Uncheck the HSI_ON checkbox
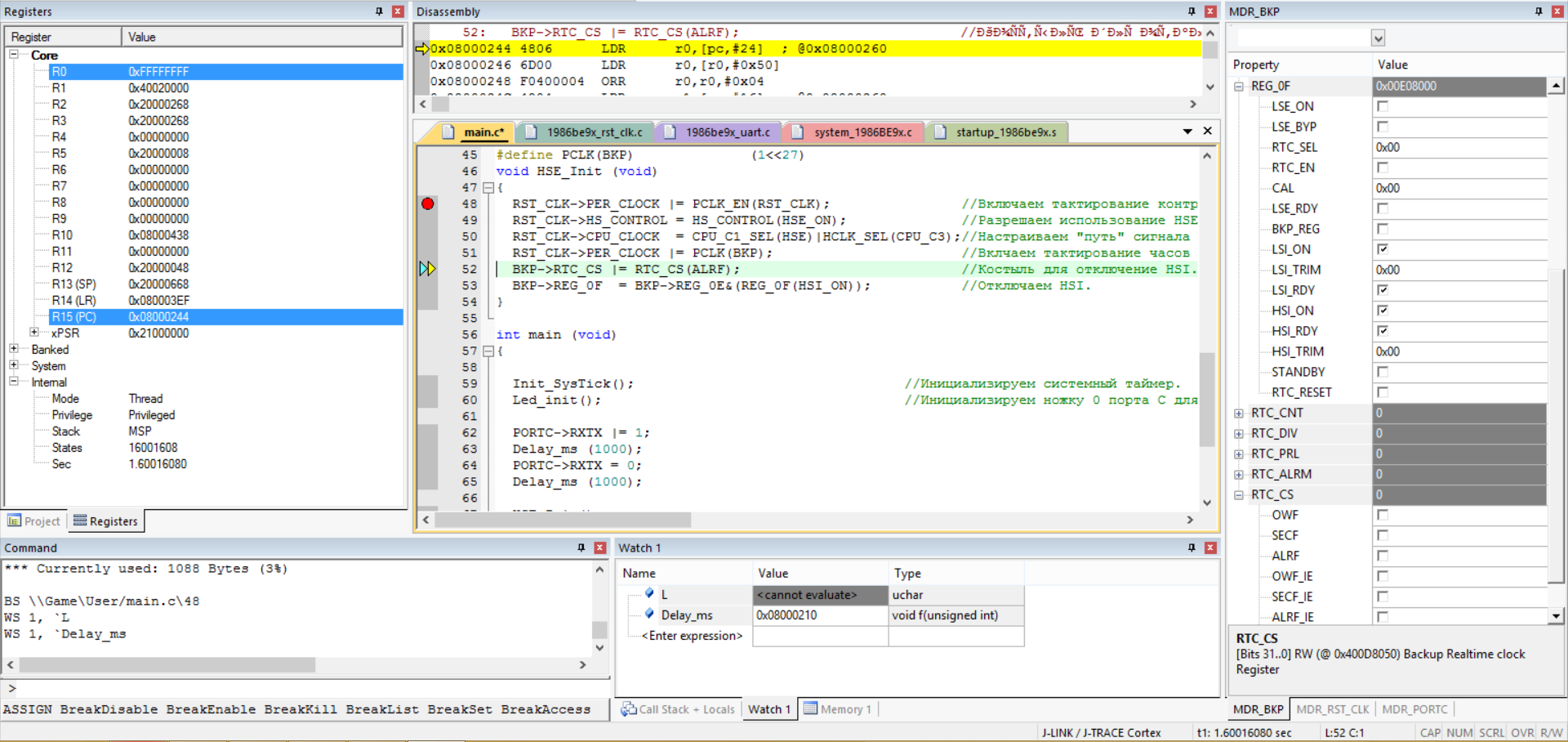This screenshot has width=1568, height=742. [1383, 311]
